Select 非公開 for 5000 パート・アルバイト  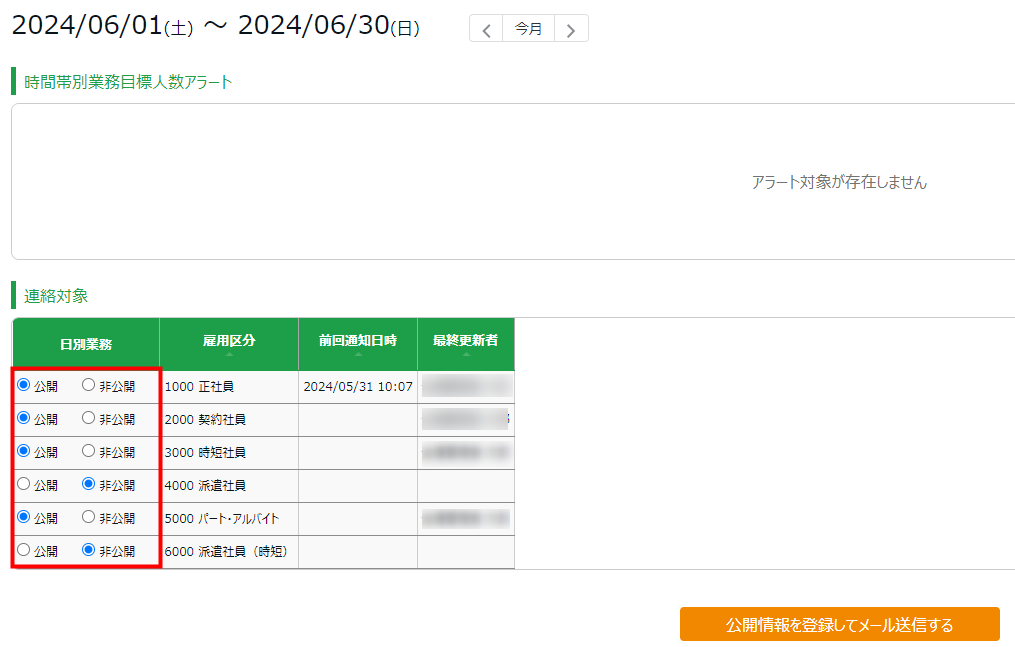(x=89, y=517)
